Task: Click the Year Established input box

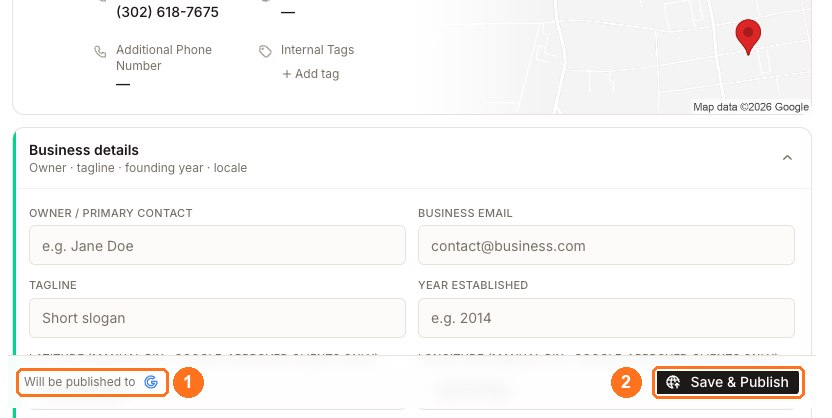Action: tap(606, 318)
